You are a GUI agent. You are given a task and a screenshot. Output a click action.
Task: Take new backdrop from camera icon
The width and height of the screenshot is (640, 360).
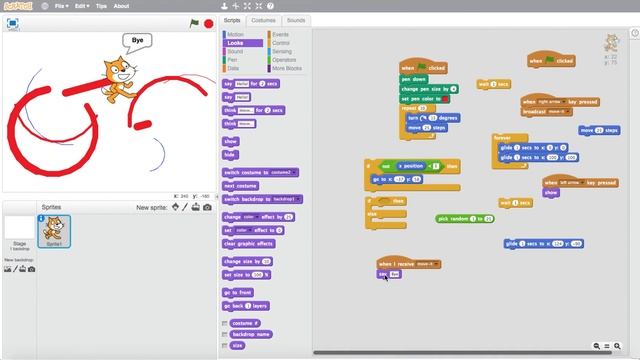(31, 269)
